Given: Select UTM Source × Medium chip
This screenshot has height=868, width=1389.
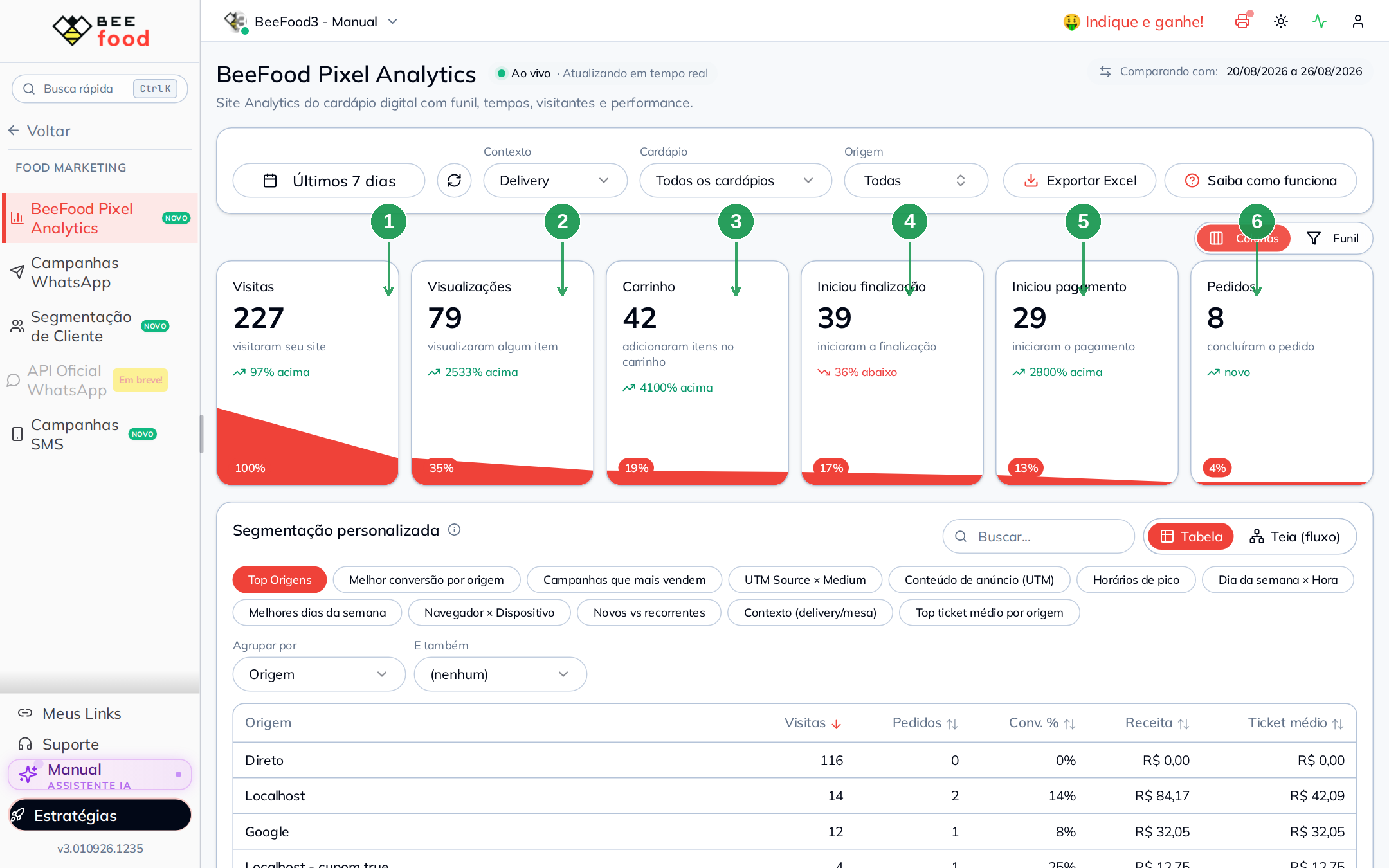Looking at the screenshot, I should (805, 580).
